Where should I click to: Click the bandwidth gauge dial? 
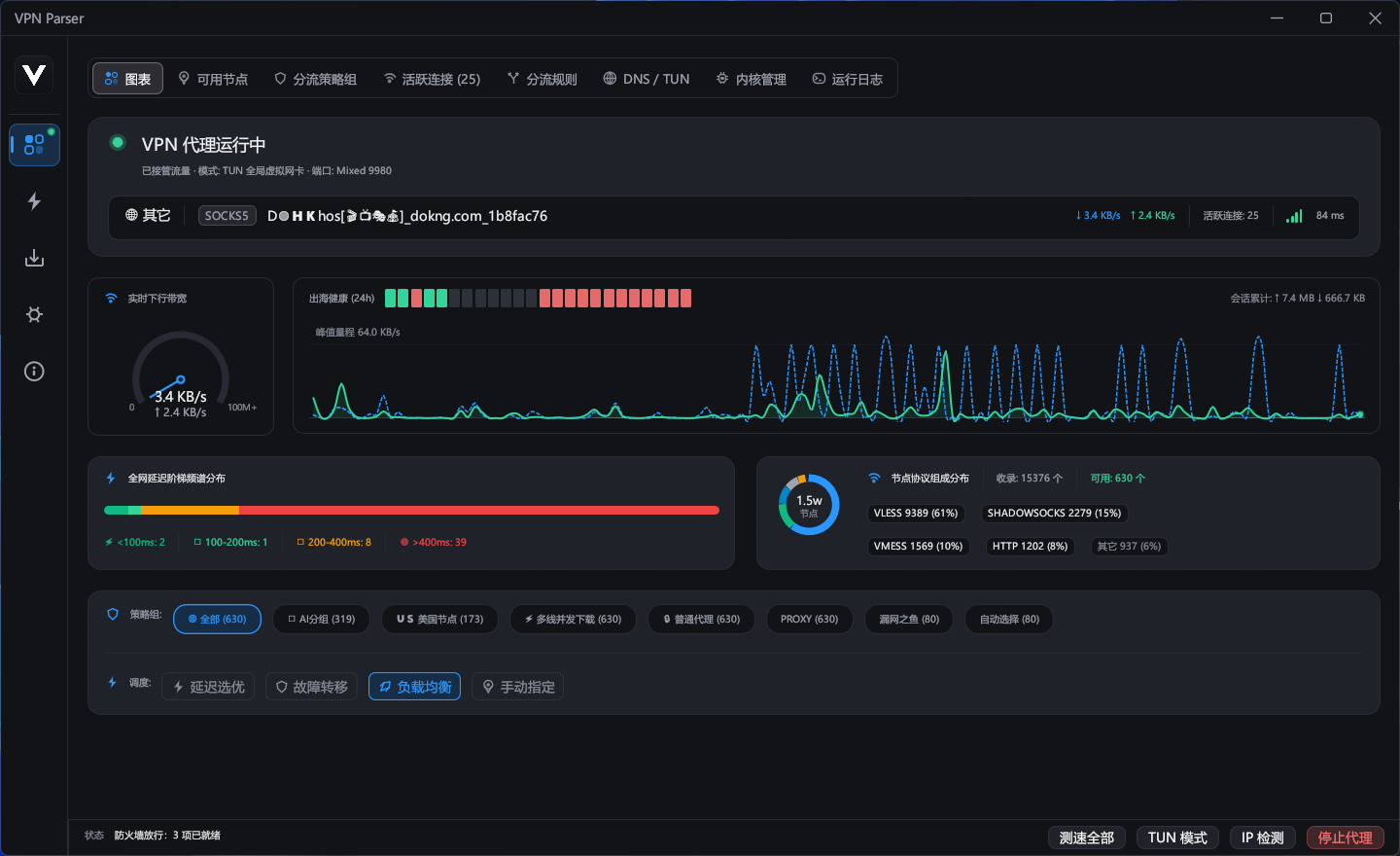coord(181,373)
